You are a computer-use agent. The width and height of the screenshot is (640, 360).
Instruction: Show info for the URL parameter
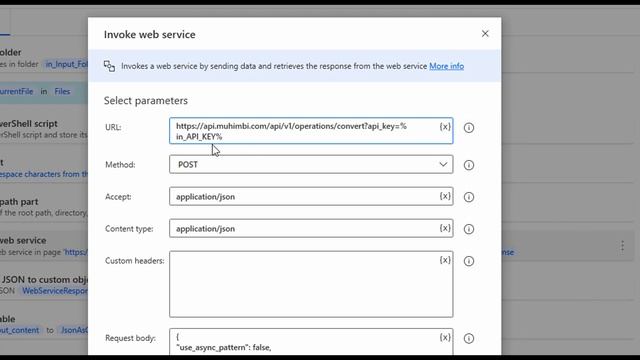pos(469,128)
